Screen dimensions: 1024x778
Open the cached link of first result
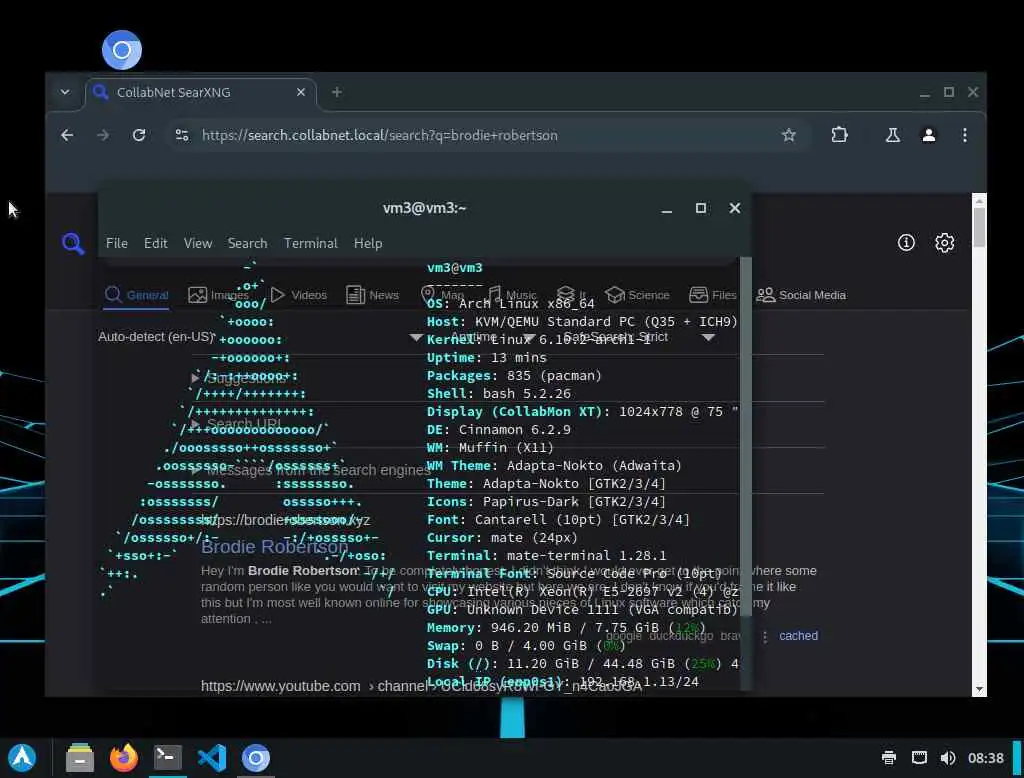point(798,636)
